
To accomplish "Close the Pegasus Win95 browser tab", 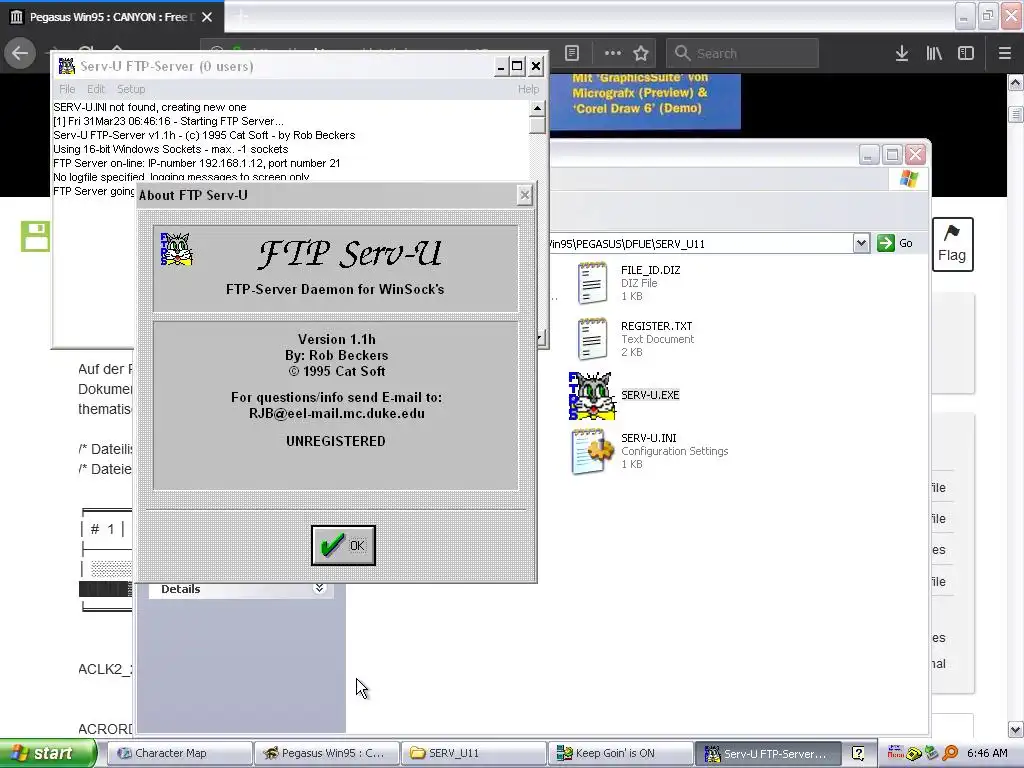I will click(x=207, y=17).
